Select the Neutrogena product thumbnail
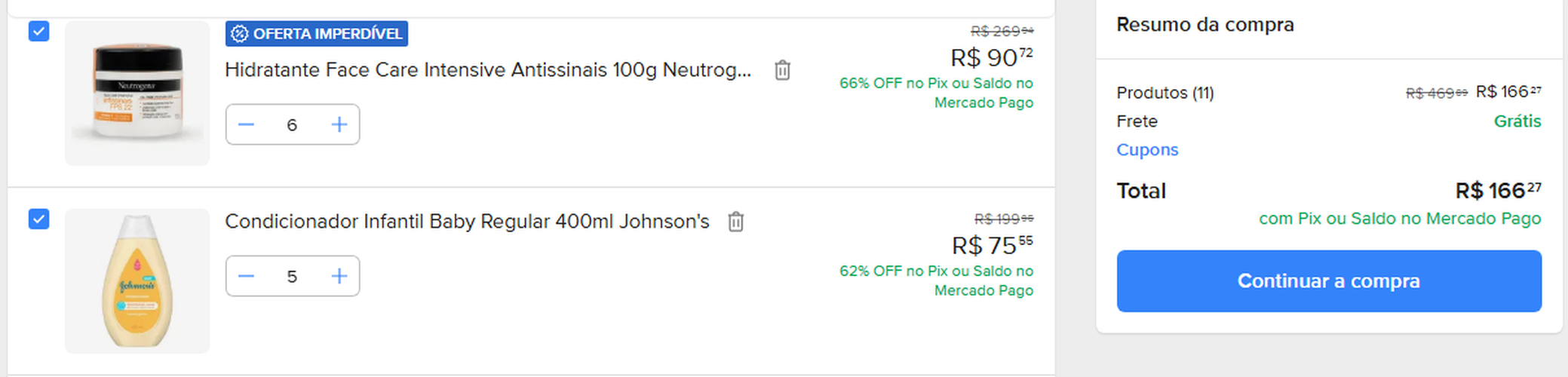This screenshot has height=377, width=1568. click(x=137, y=93)
